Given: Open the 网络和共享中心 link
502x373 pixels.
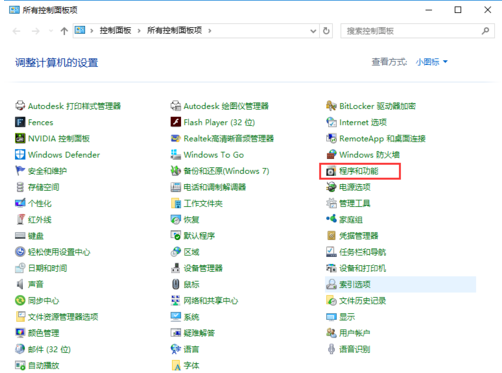Looking at the screenshot, I should click(x=211, y=301).
